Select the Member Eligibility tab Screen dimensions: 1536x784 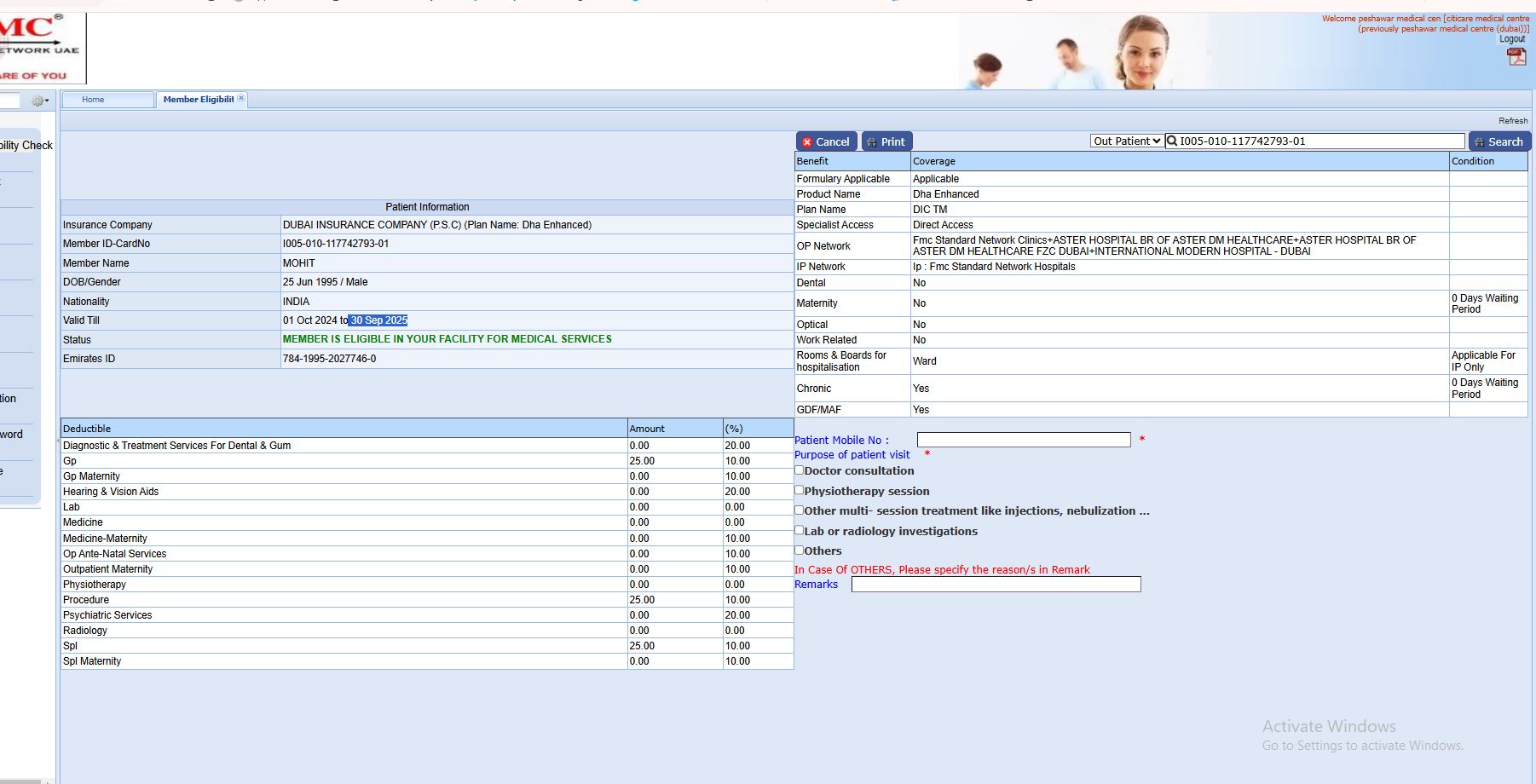click(x=198, y=100)
